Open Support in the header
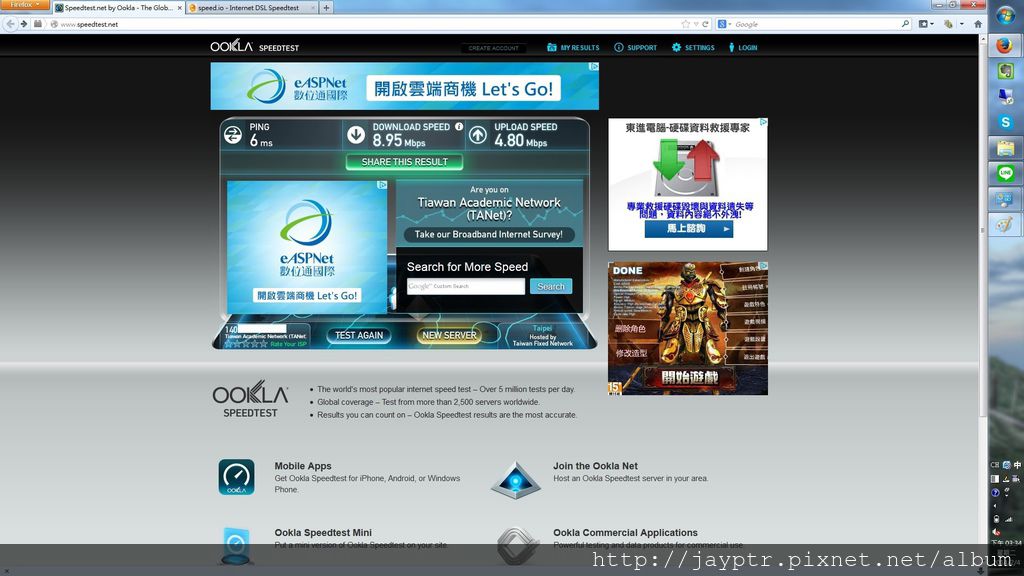Image resolution: width=1024 pixels, height=576 pixels. 635,48
